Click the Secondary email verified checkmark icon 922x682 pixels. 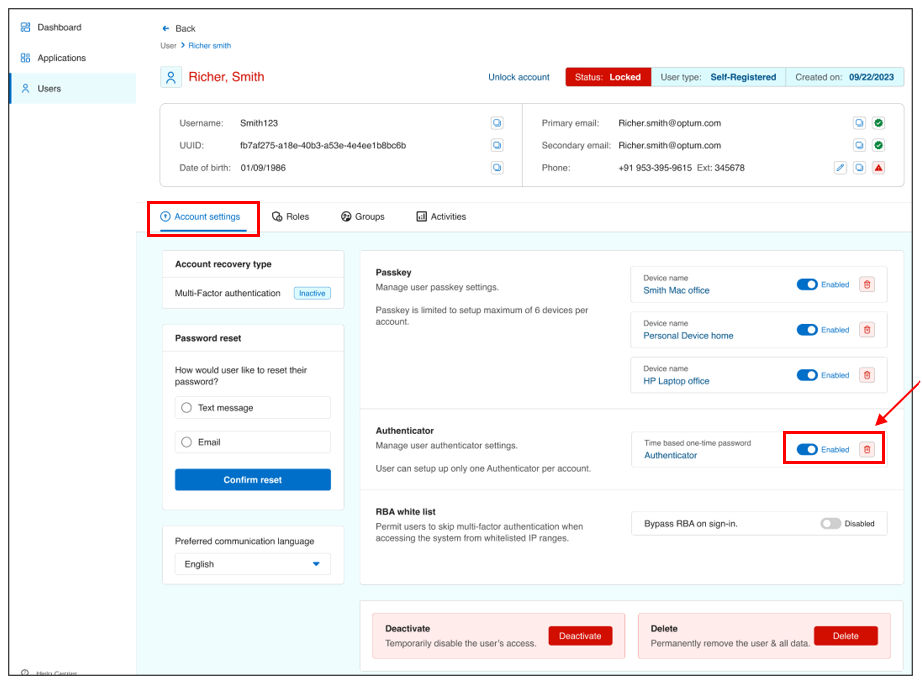[x=878, y=145]
